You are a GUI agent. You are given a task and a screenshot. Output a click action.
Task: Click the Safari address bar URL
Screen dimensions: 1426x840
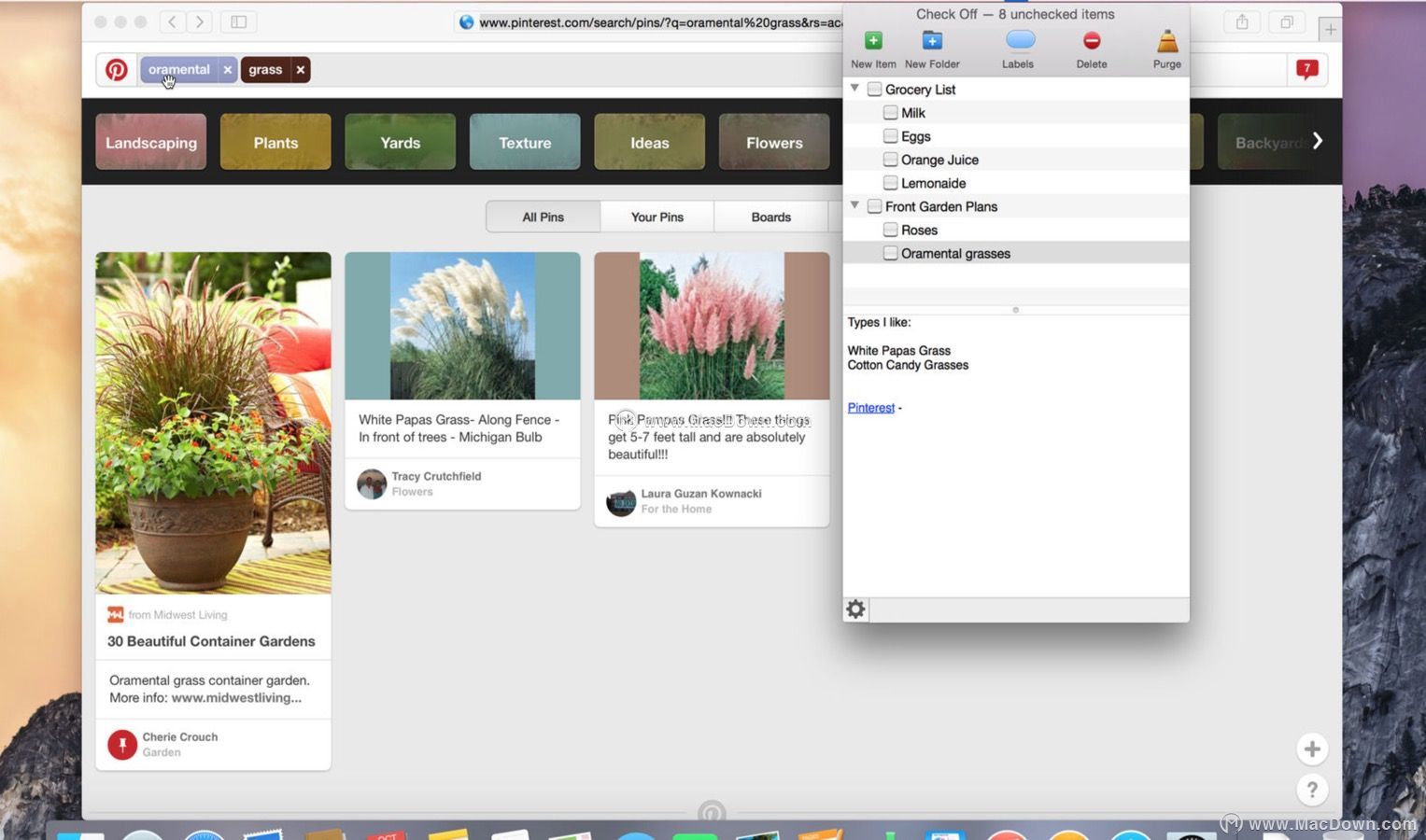tap(659, 22)
